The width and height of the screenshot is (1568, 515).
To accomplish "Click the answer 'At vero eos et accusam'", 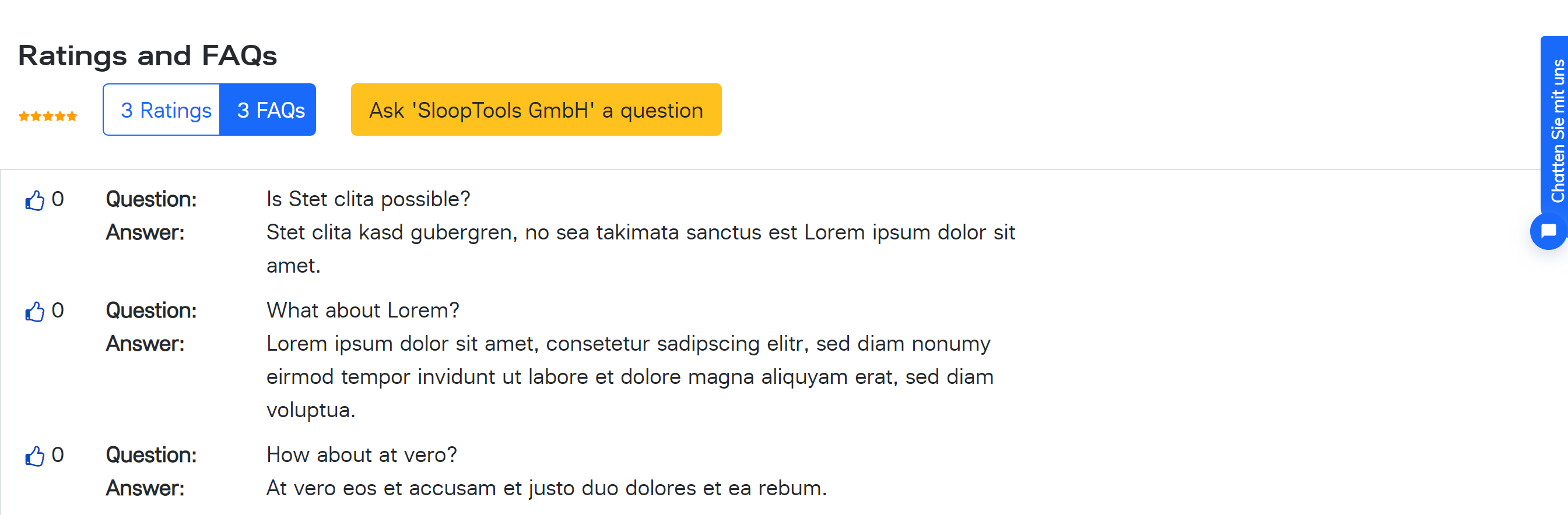I will (x=546, y=488).
